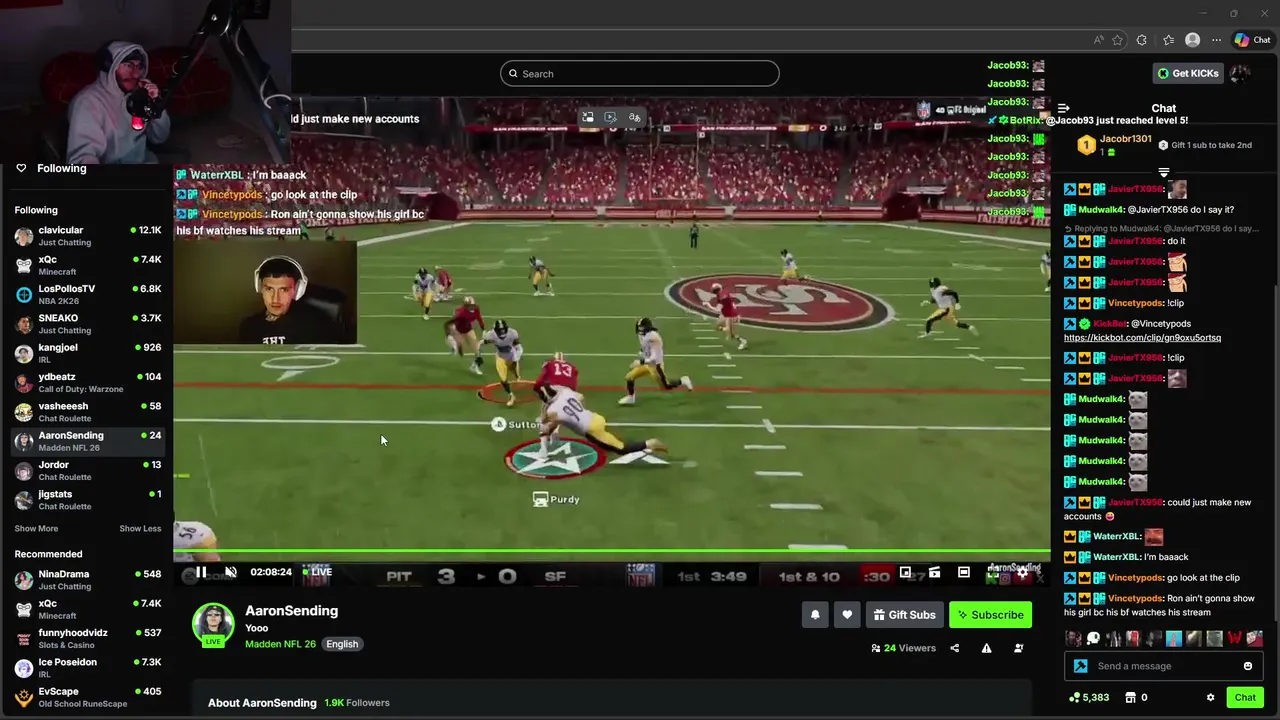
Task: Open SNEAKO channel in sidebar
Action: coord(87,324)
